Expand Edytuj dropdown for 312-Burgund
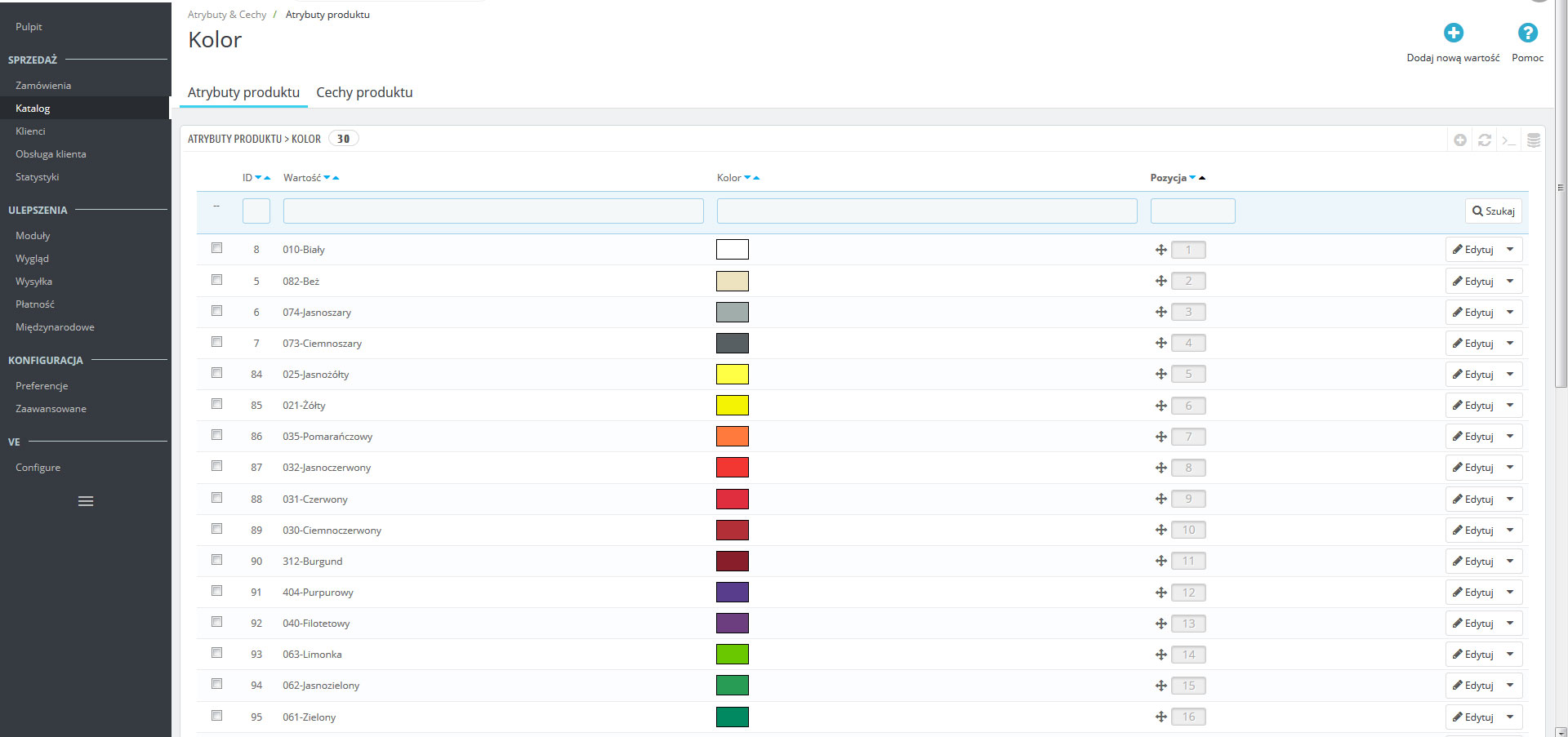 coord(1511,561)
